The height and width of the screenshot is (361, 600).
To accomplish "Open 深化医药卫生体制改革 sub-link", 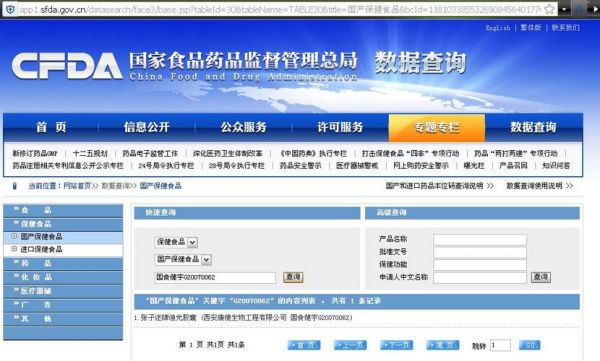I will point(228,154).
